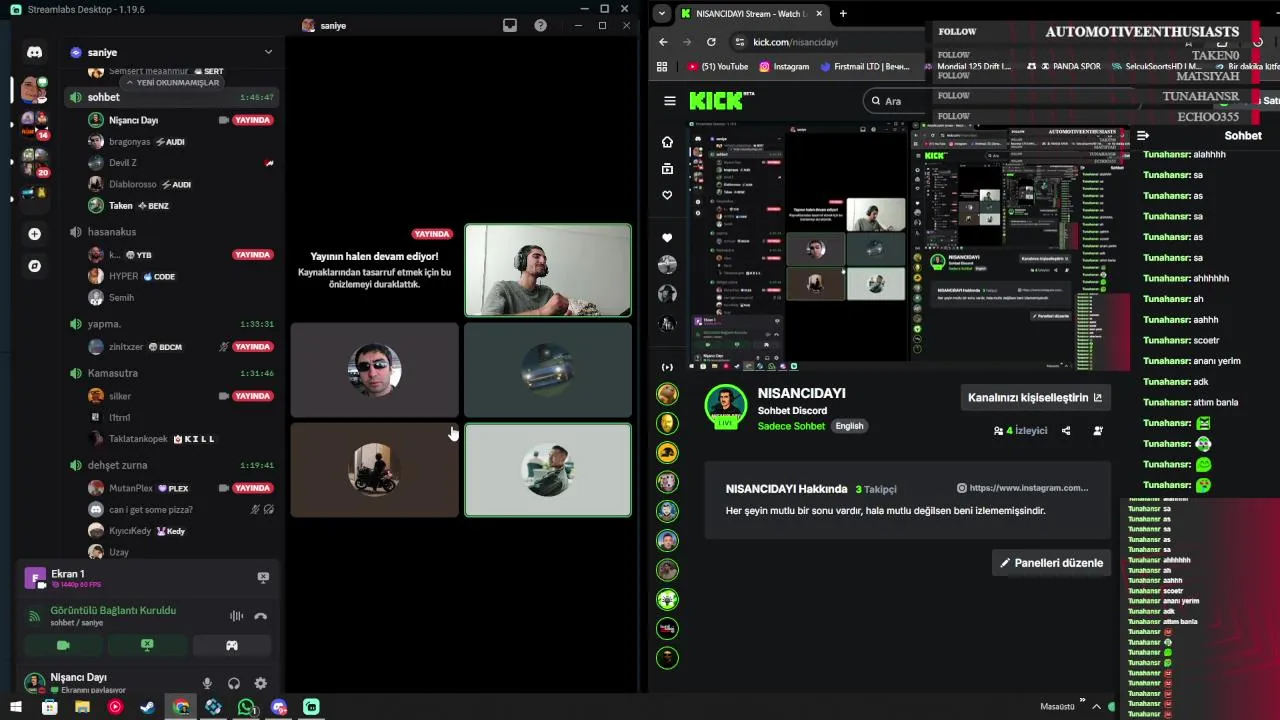Open Streamlabs from the taskbar
The image size is (1280, 720).
click(311, 707)
